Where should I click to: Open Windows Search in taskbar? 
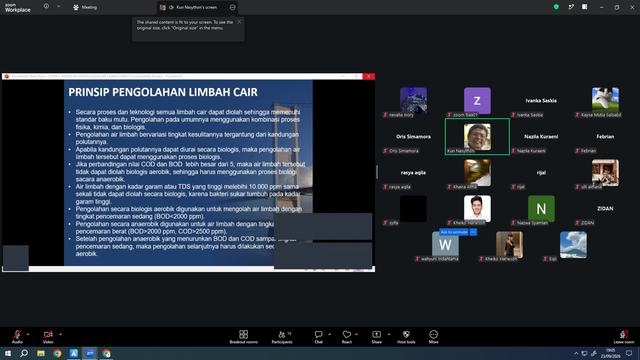[x=24, y=353]
